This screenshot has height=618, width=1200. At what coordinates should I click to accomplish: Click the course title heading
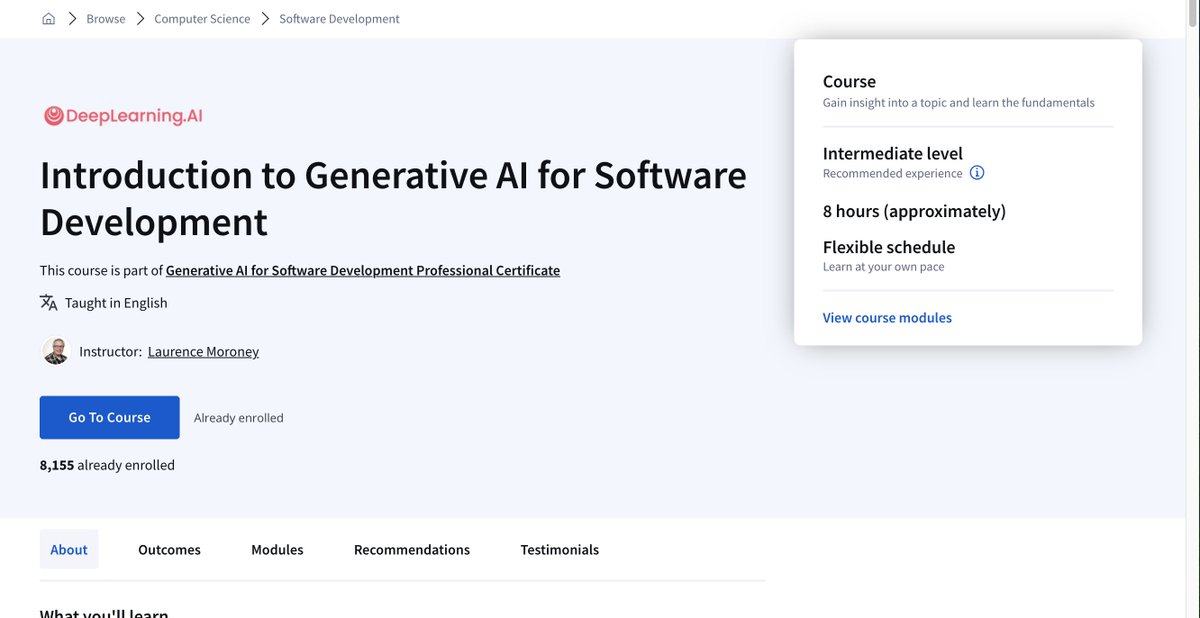393,198
